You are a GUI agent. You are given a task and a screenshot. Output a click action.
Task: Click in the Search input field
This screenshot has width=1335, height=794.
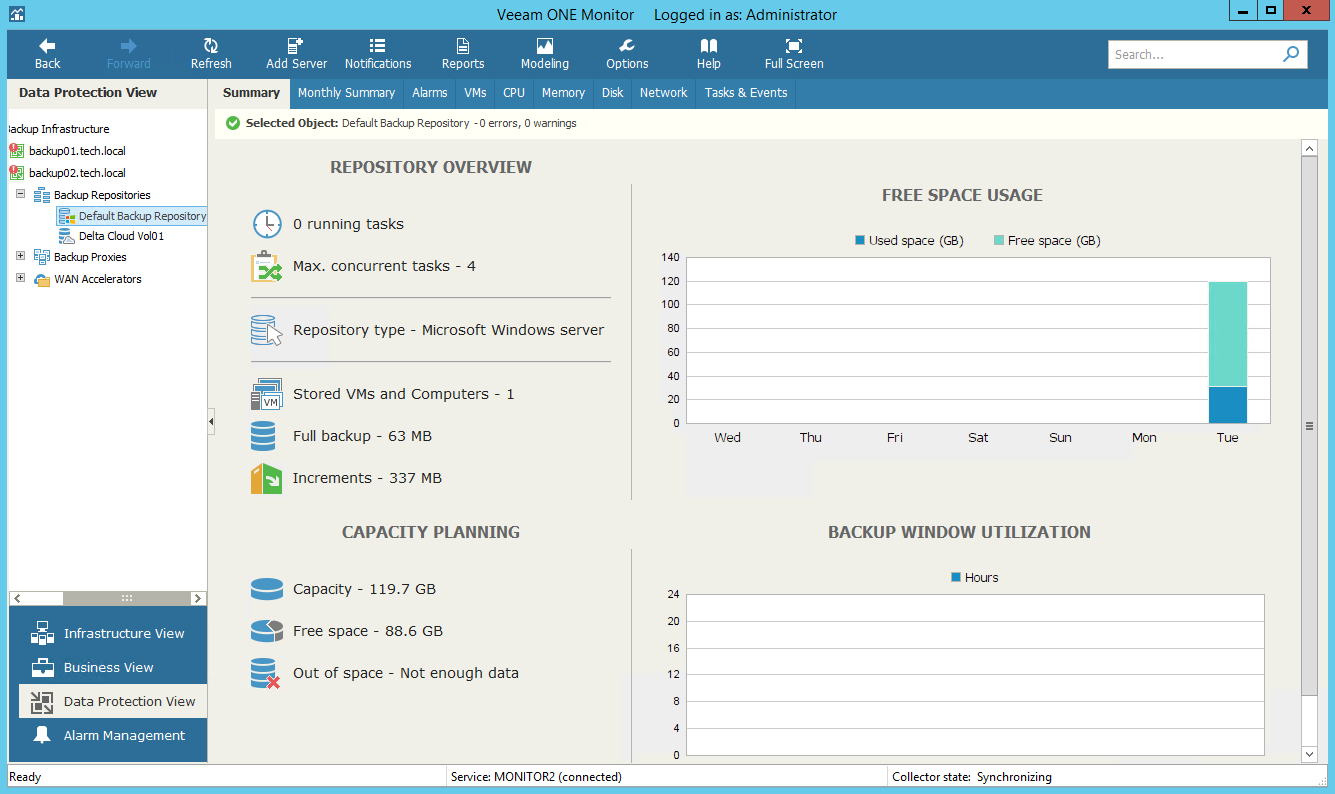1195,54
